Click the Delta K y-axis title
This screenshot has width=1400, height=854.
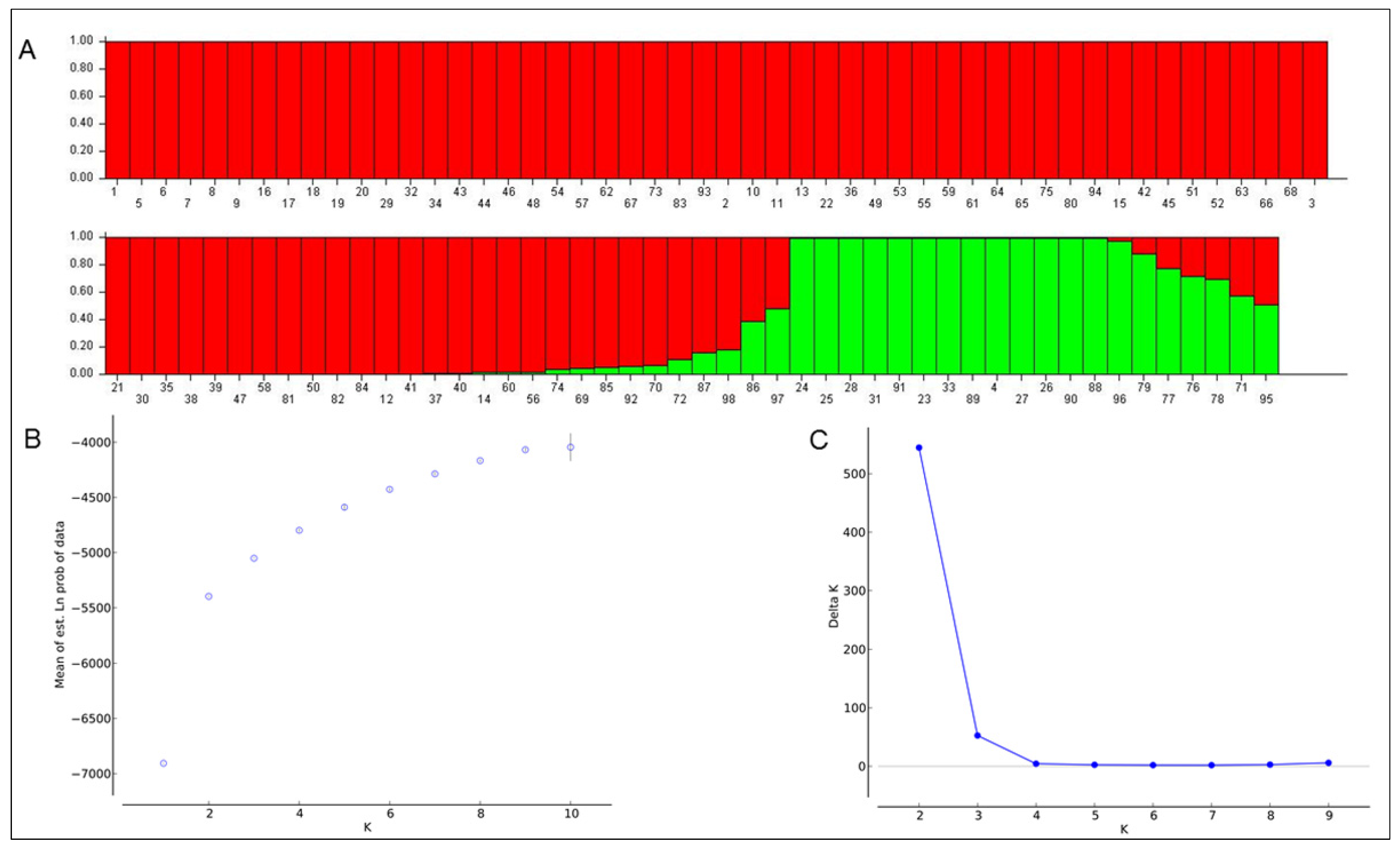(834, 606)
